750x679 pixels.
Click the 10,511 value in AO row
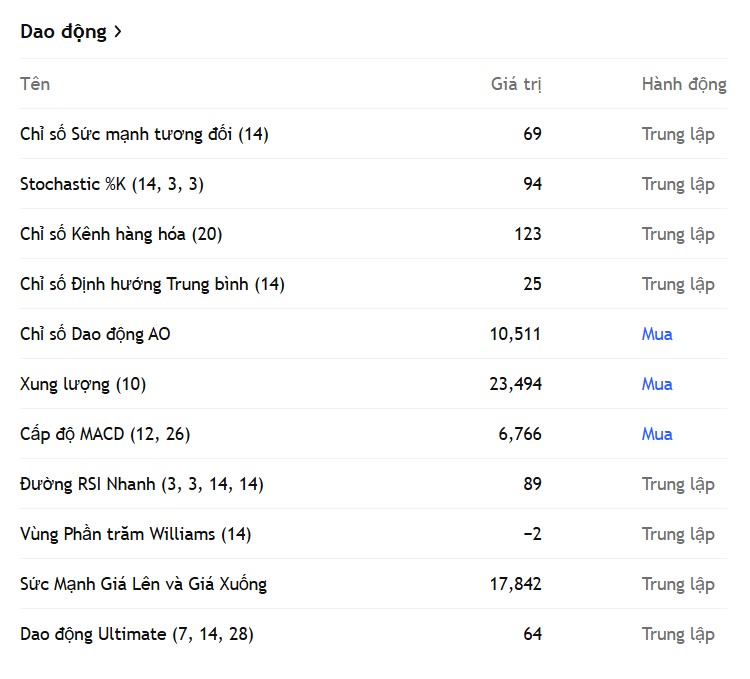coord(515,334)
